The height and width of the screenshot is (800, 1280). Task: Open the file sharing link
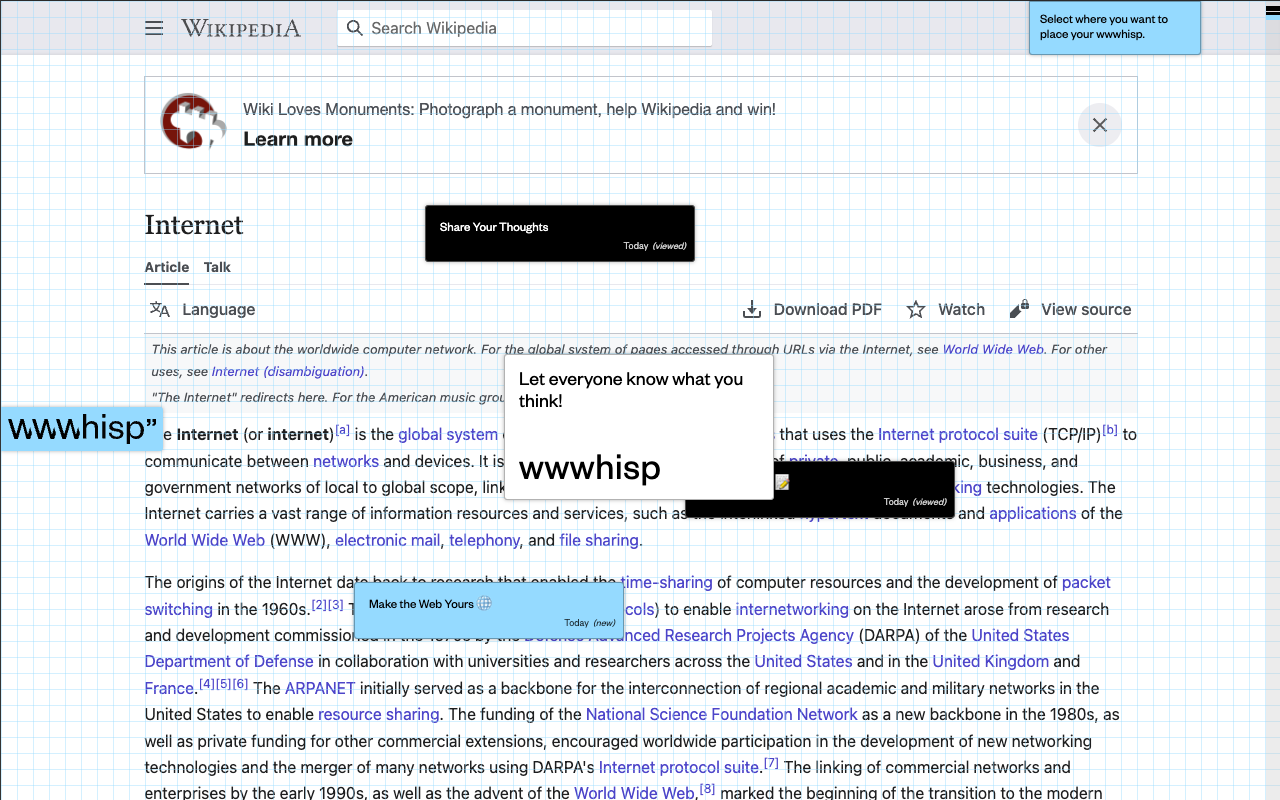point(599,540)
